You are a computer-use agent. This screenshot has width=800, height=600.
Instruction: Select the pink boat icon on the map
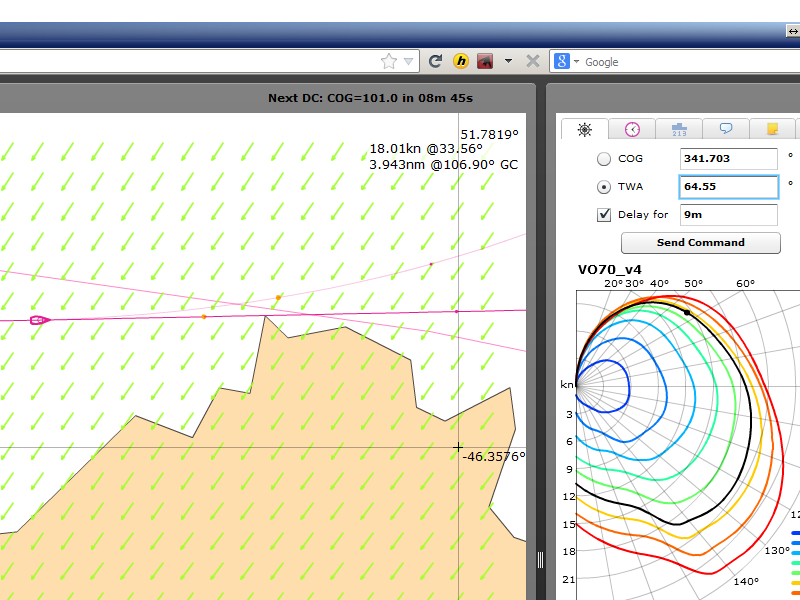40,320
